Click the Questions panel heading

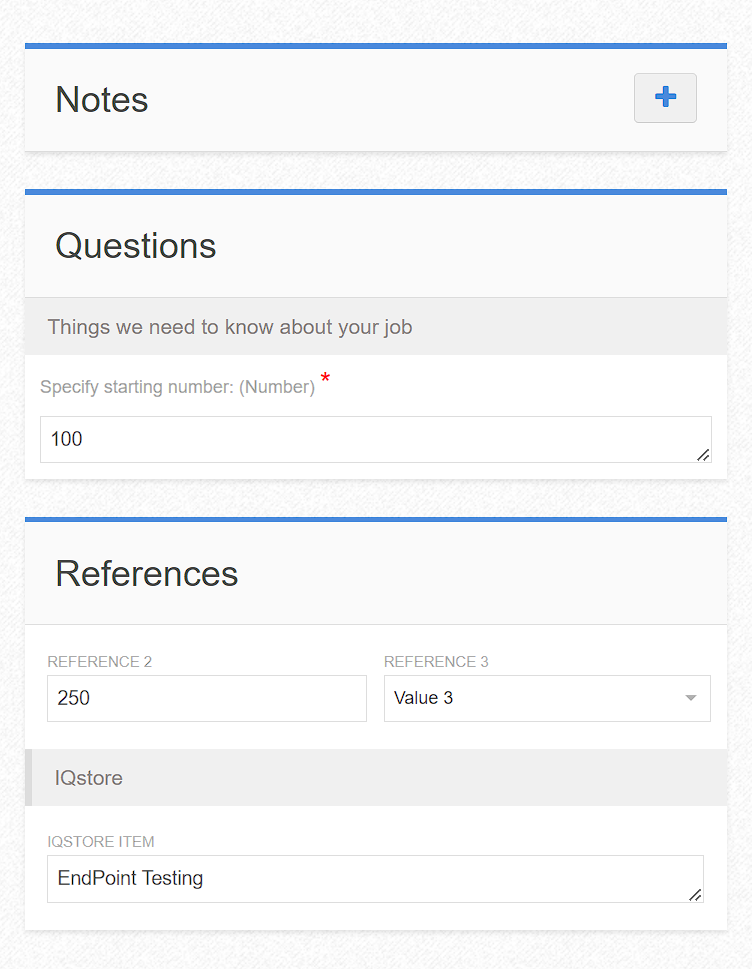[x=136, y=246]
